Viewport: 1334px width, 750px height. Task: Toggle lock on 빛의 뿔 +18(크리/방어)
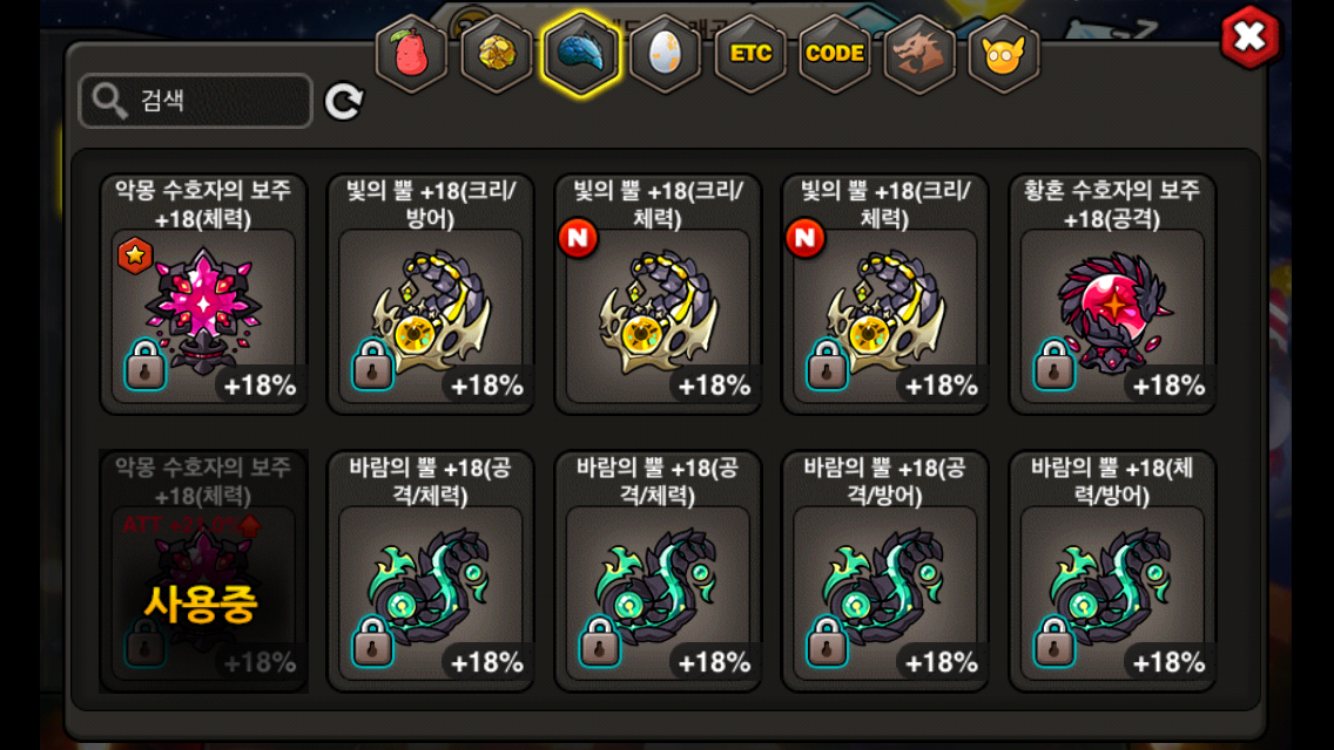(x=373, y=364)
